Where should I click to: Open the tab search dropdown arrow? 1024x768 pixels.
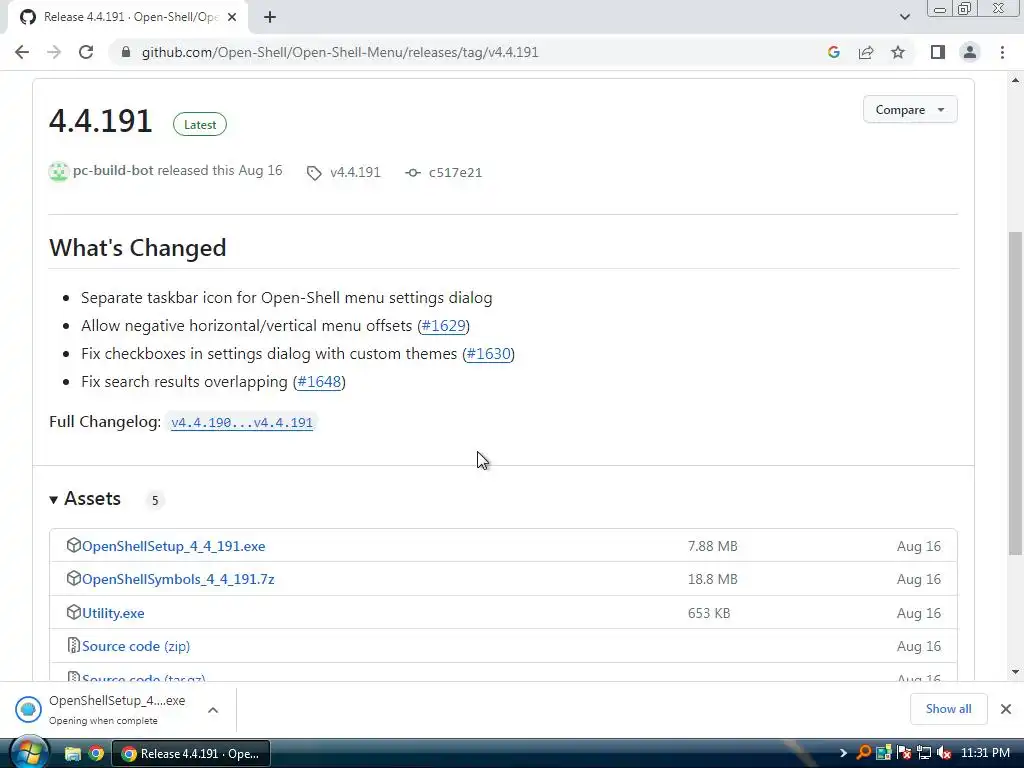(904, 17)
